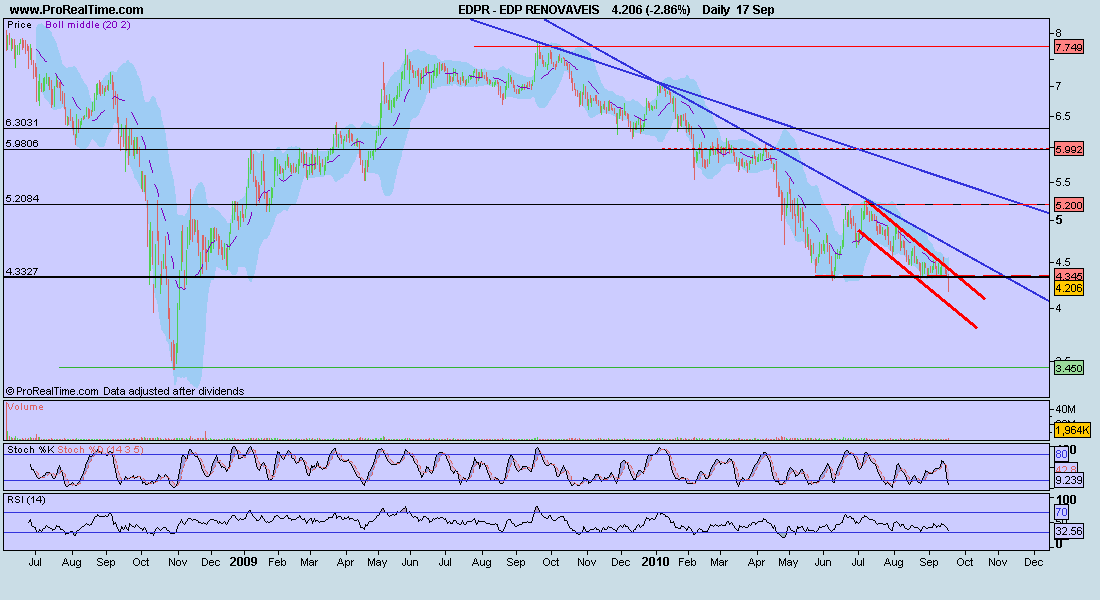Image resolution: width=1100 pixels, height=600 pixels.
Task: Click the last Dec label on time axis
Action: (x=1033, y=562)
